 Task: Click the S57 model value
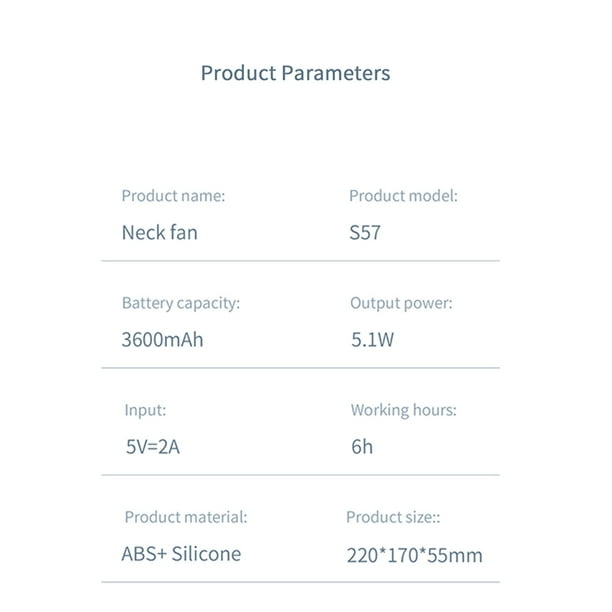point(365,233)
